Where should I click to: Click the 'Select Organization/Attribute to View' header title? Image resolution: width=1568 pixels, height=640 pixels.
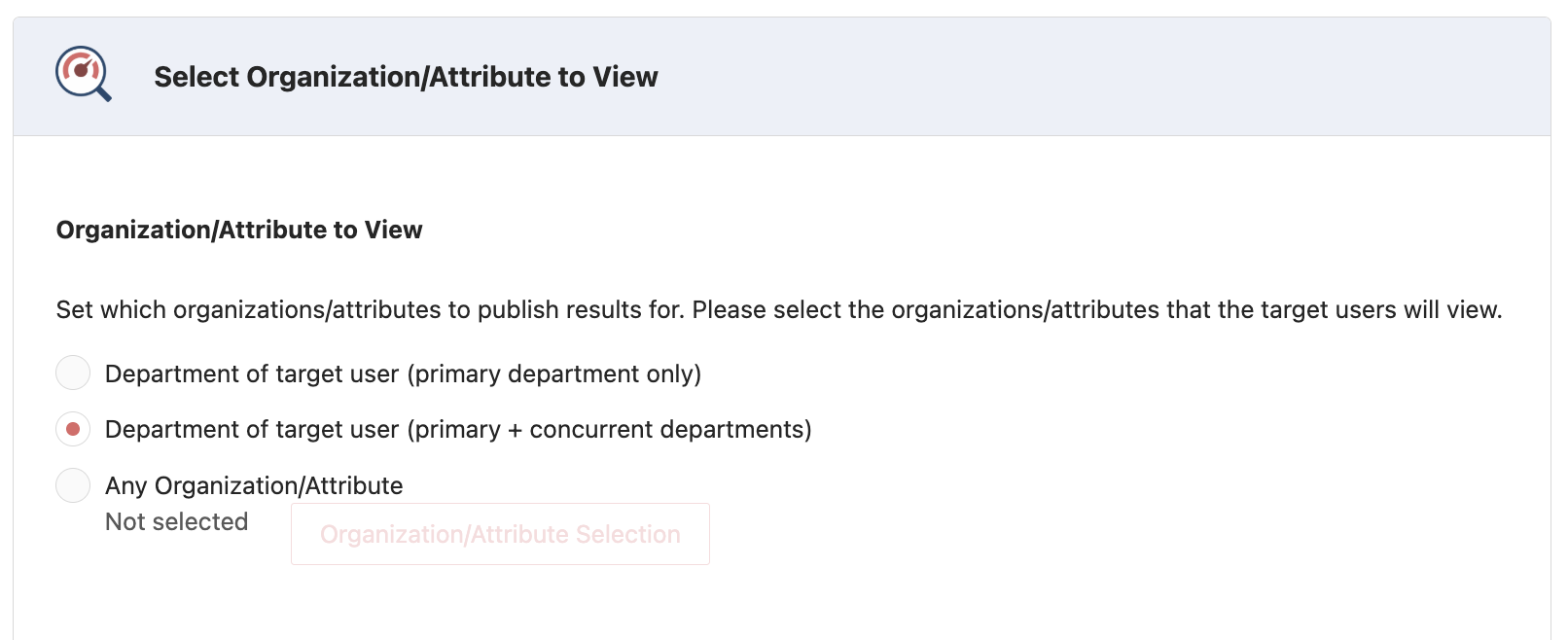tap(406, 77)
